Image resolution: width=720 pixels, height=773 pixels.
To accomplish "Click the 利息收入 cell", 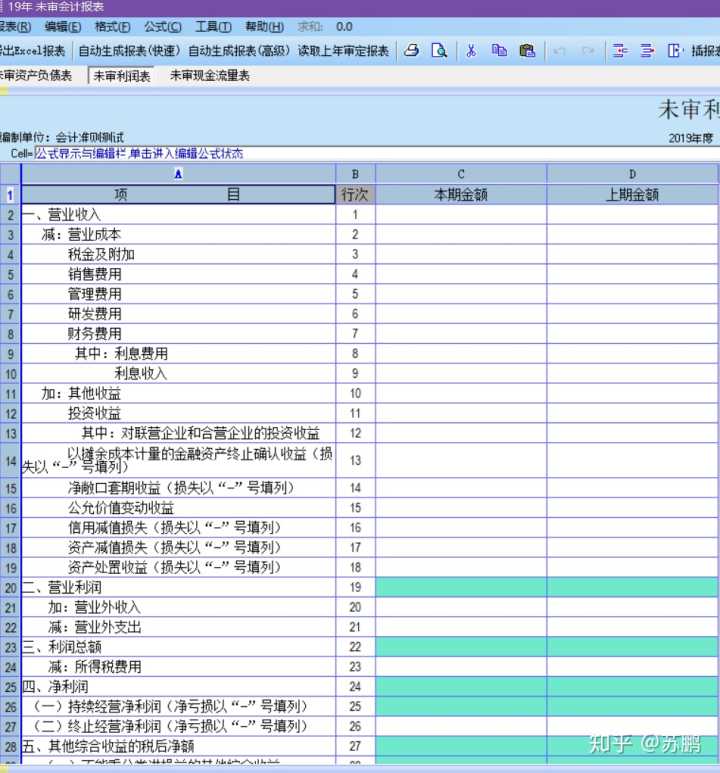I will pyautogui.click(x=178, y=373).
